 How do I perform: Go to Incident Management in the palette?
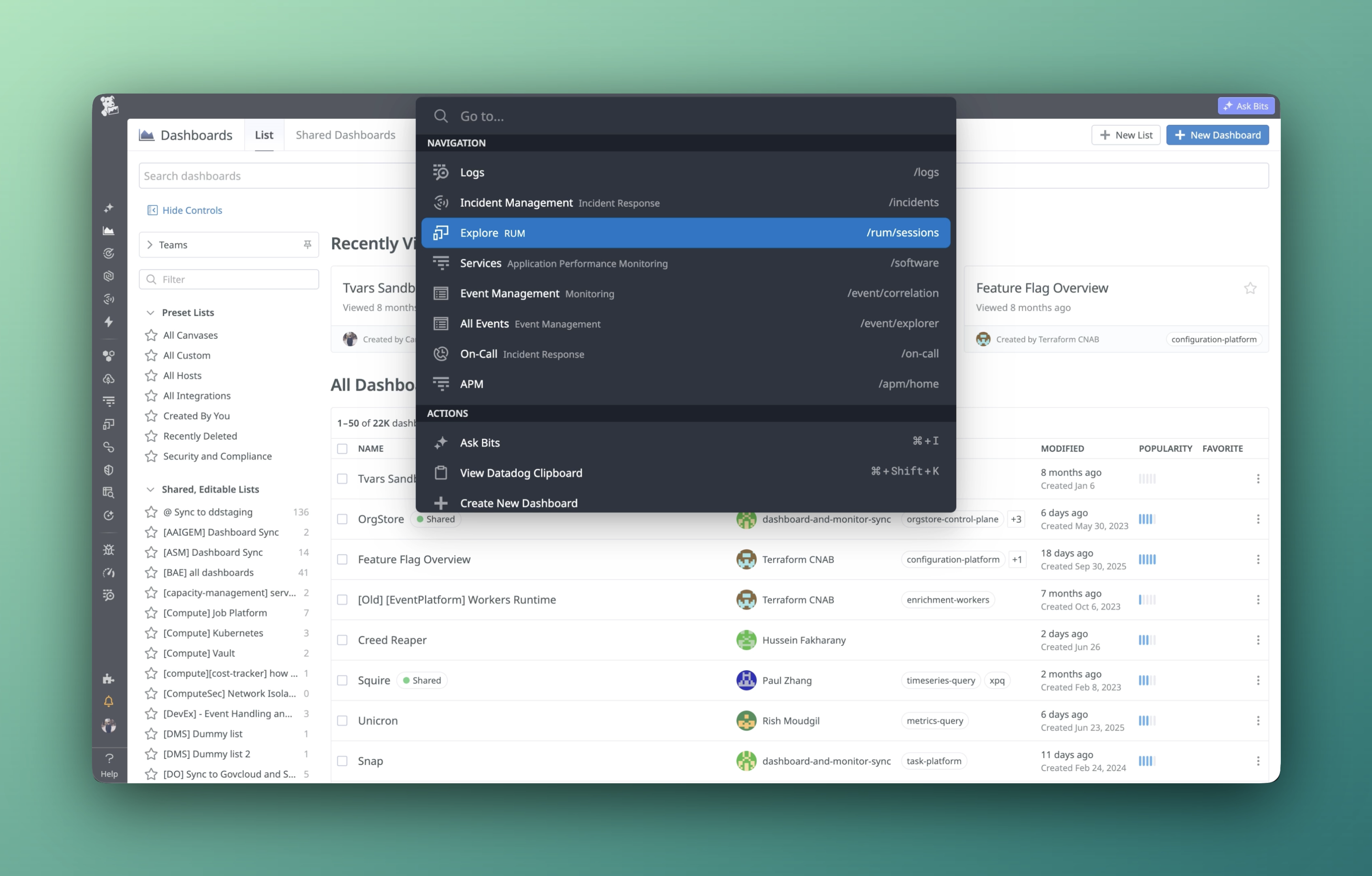pos(686,202)
